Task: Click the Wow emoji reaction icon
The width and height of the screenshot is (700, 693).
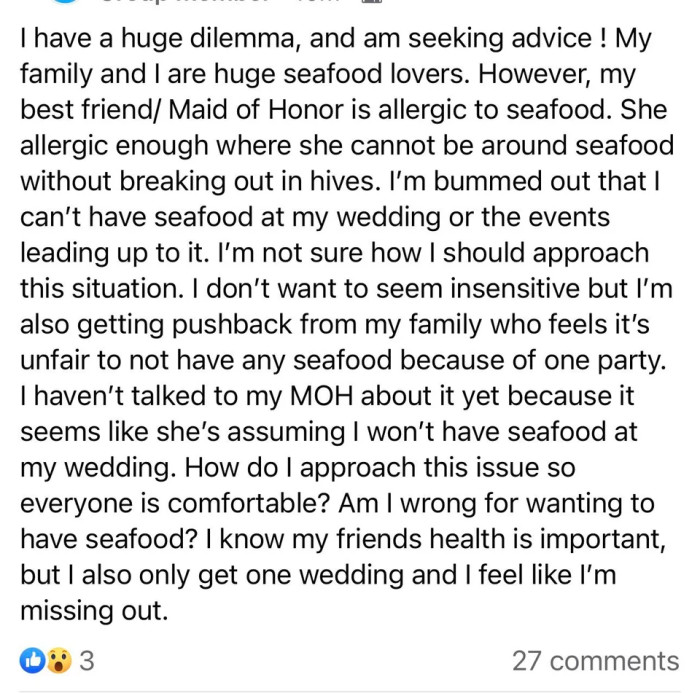Action: click(x=58, y=661)
